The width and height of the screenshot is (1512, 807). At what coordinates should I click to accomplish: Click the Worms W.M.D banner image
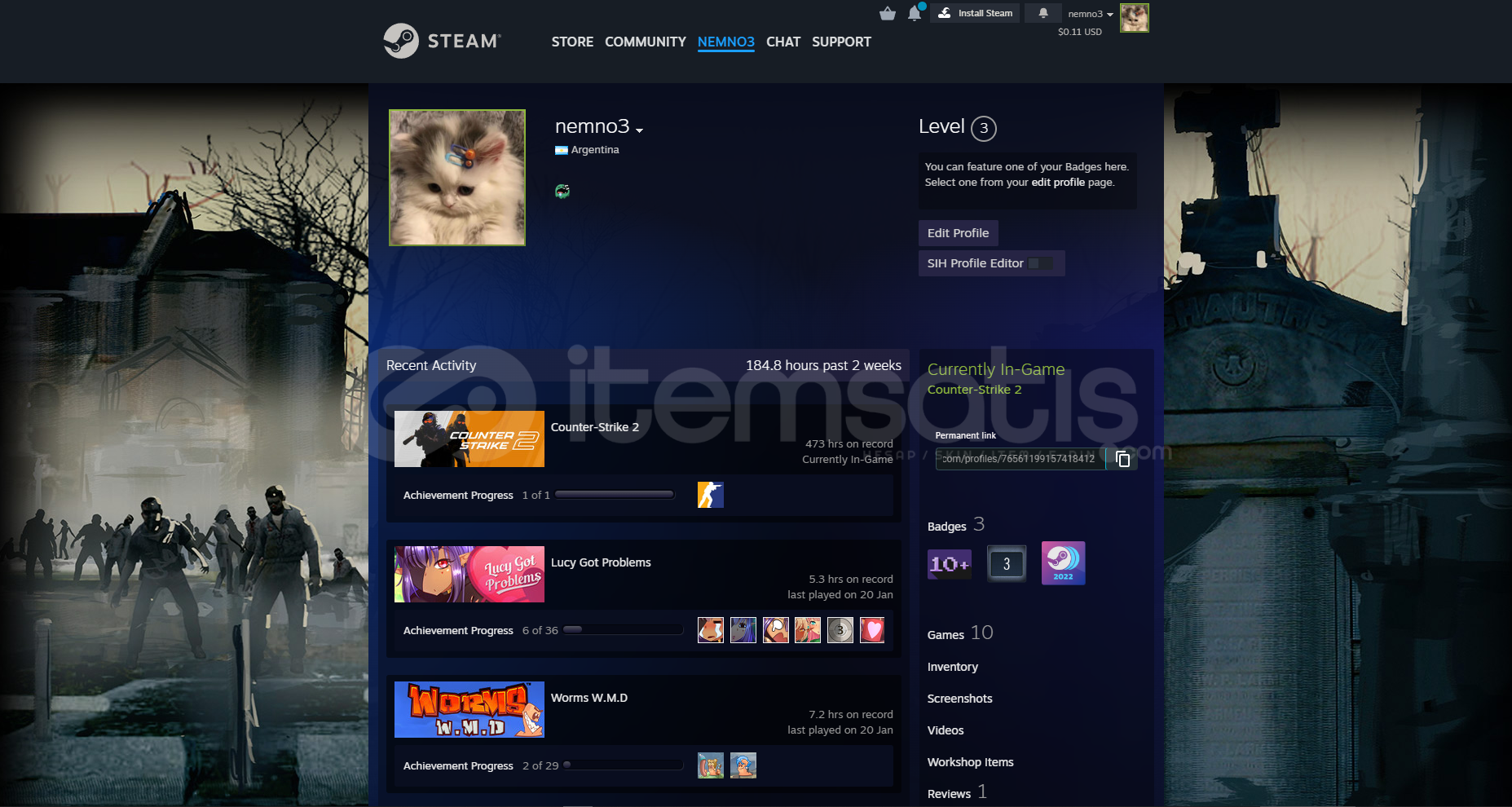(x=469, y=709)
